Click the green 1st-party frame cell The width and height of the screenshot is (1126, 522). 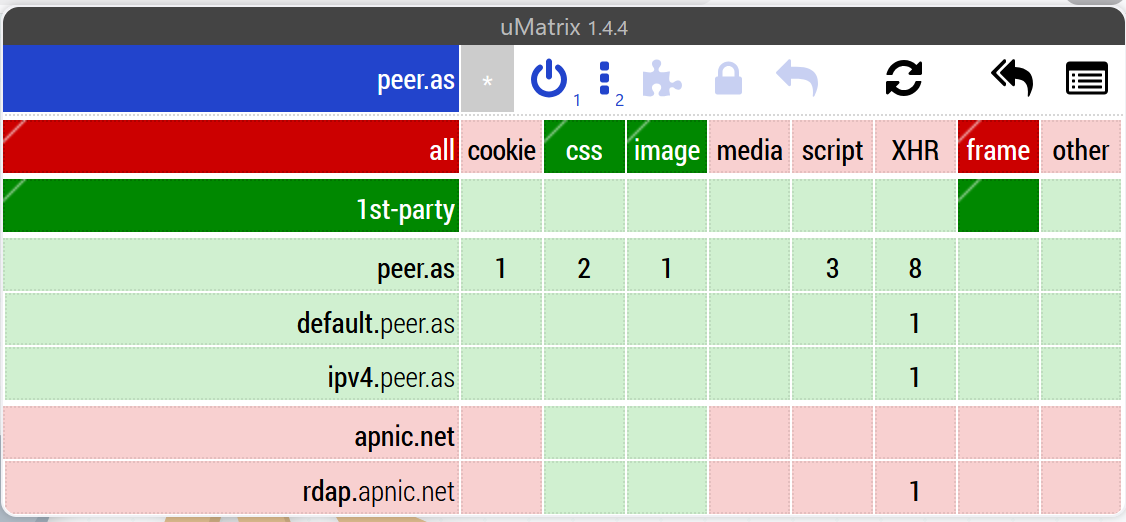tap(998, 206)
